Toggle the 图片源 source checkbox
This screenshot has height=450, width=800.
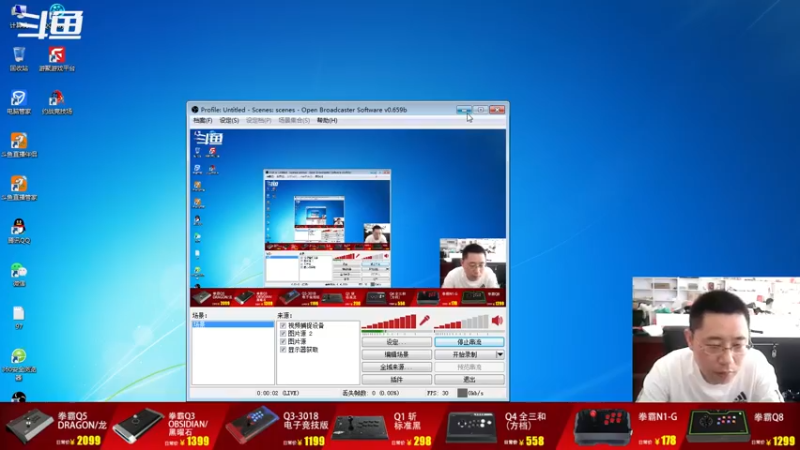coord(283,341)
